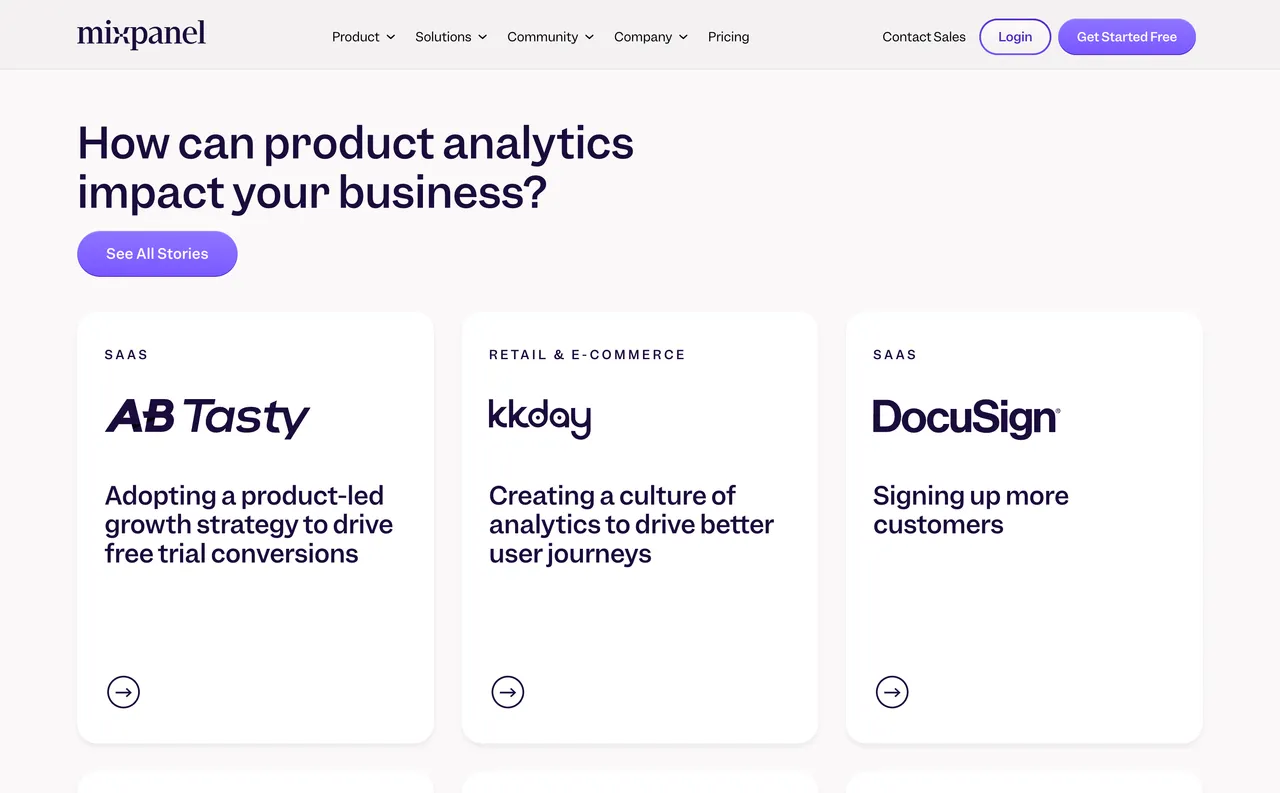This screenshot has width=1280, height=793.
Task: Click the arrow icon on the kkday card
Action: pyautogui.click(x=508, y=691)
